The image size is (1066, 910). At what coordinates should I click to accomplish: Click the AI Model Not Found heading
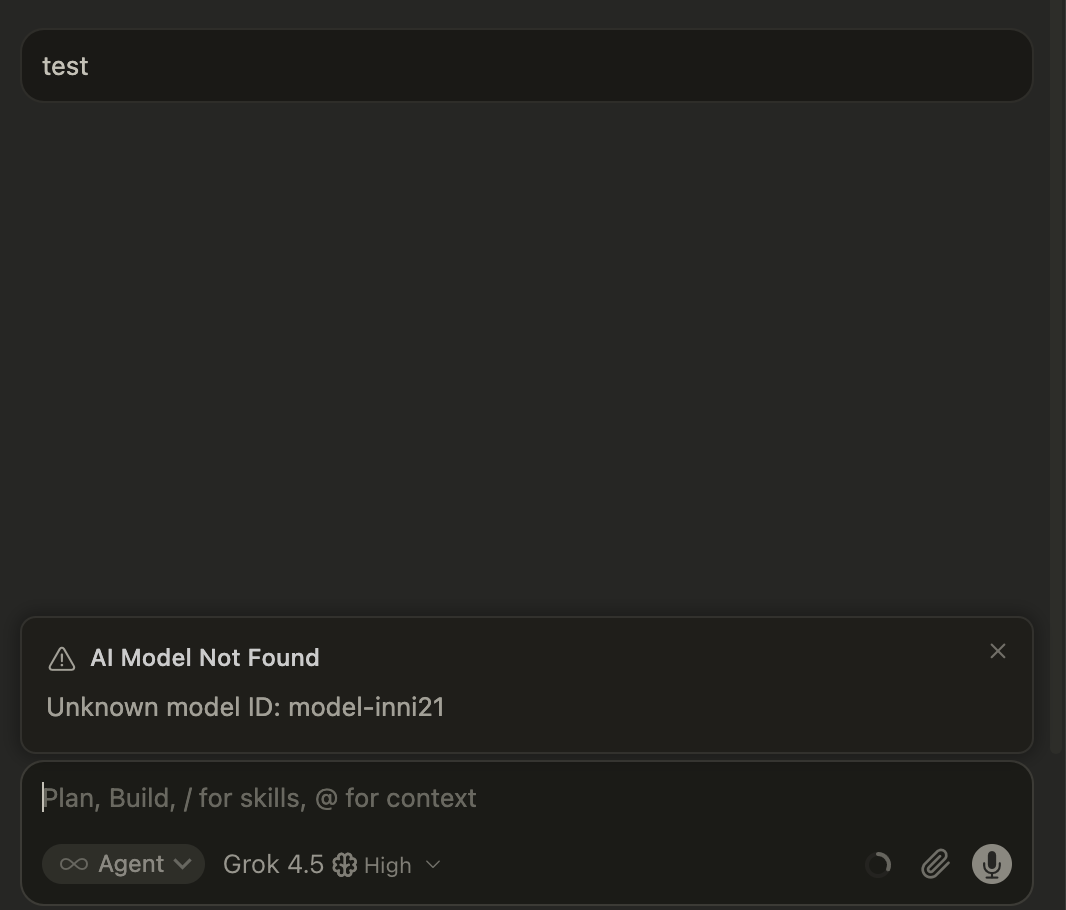[x=205, y=658]
